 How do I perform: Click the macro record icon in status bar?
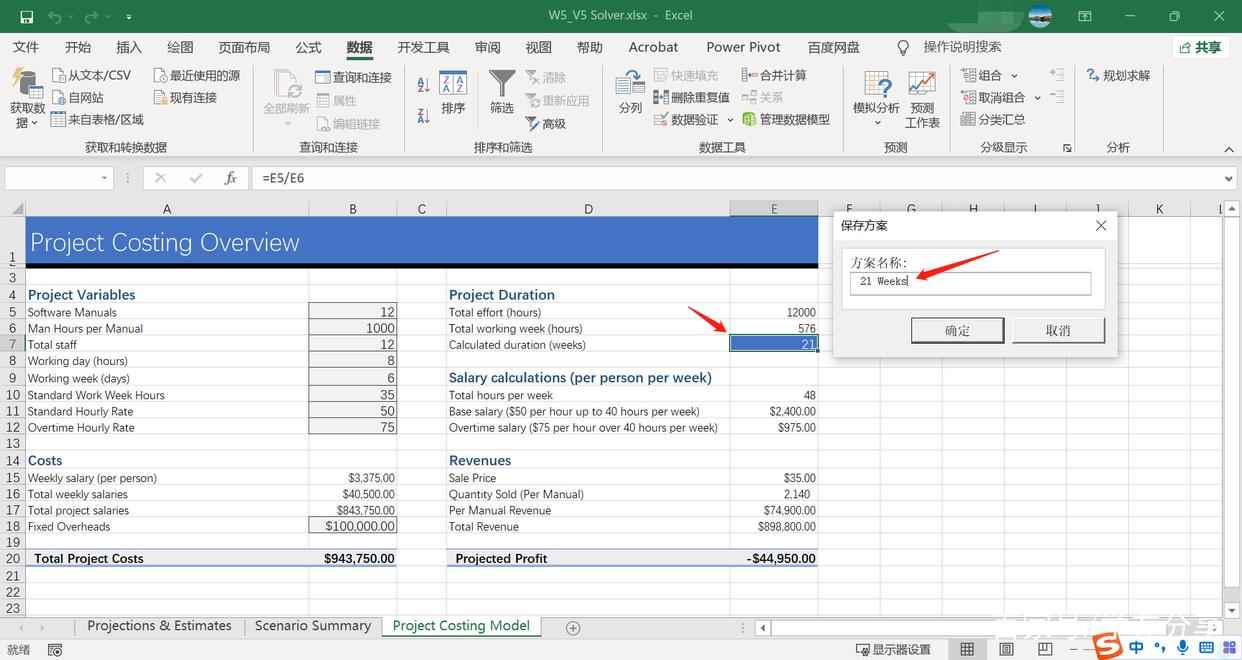[54, 650]
